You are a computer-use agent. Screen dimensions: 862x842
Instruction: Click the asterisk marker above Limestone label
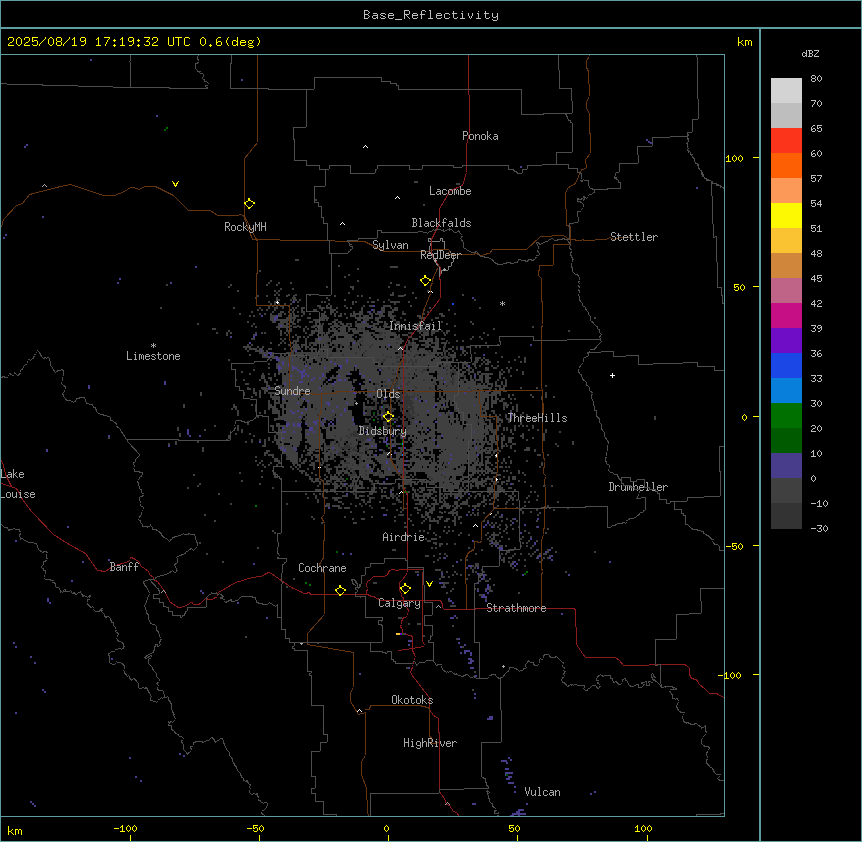(x=153, y=346)
